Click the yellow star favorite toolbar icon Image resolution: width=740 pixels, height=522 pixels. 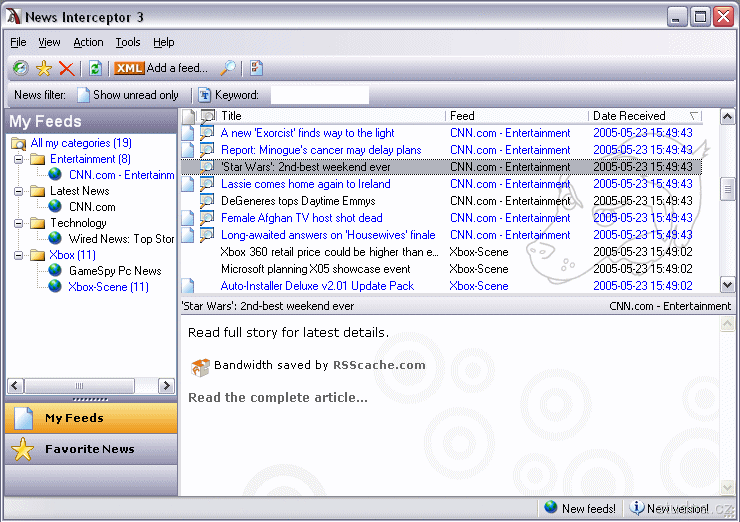pyautogui.click(x=43, y=68)
